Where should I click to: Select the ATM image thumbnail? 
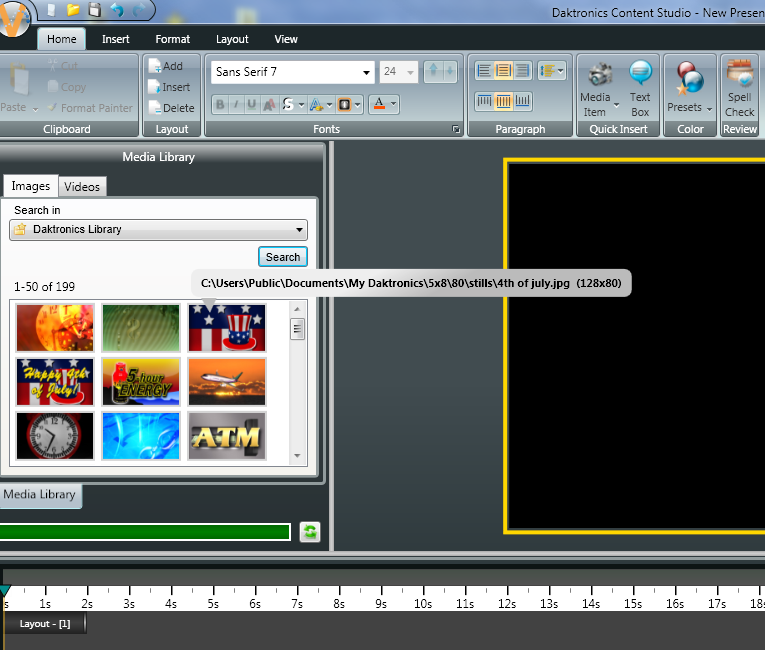[227, 436]
